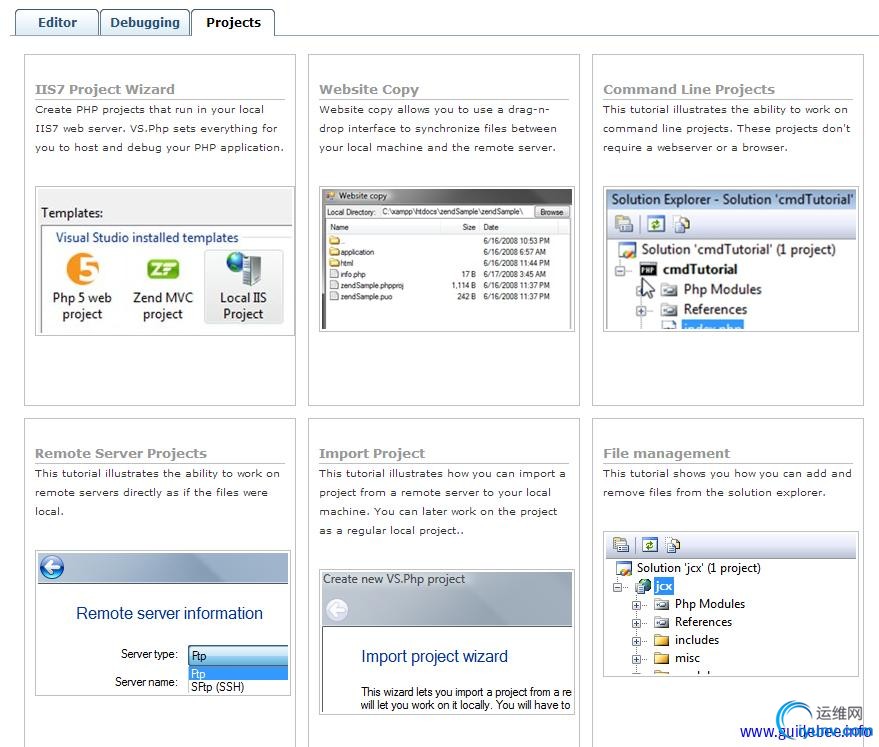
Task: Click References folder icon under cmdTutorial
Action: (x=668, y=309)
